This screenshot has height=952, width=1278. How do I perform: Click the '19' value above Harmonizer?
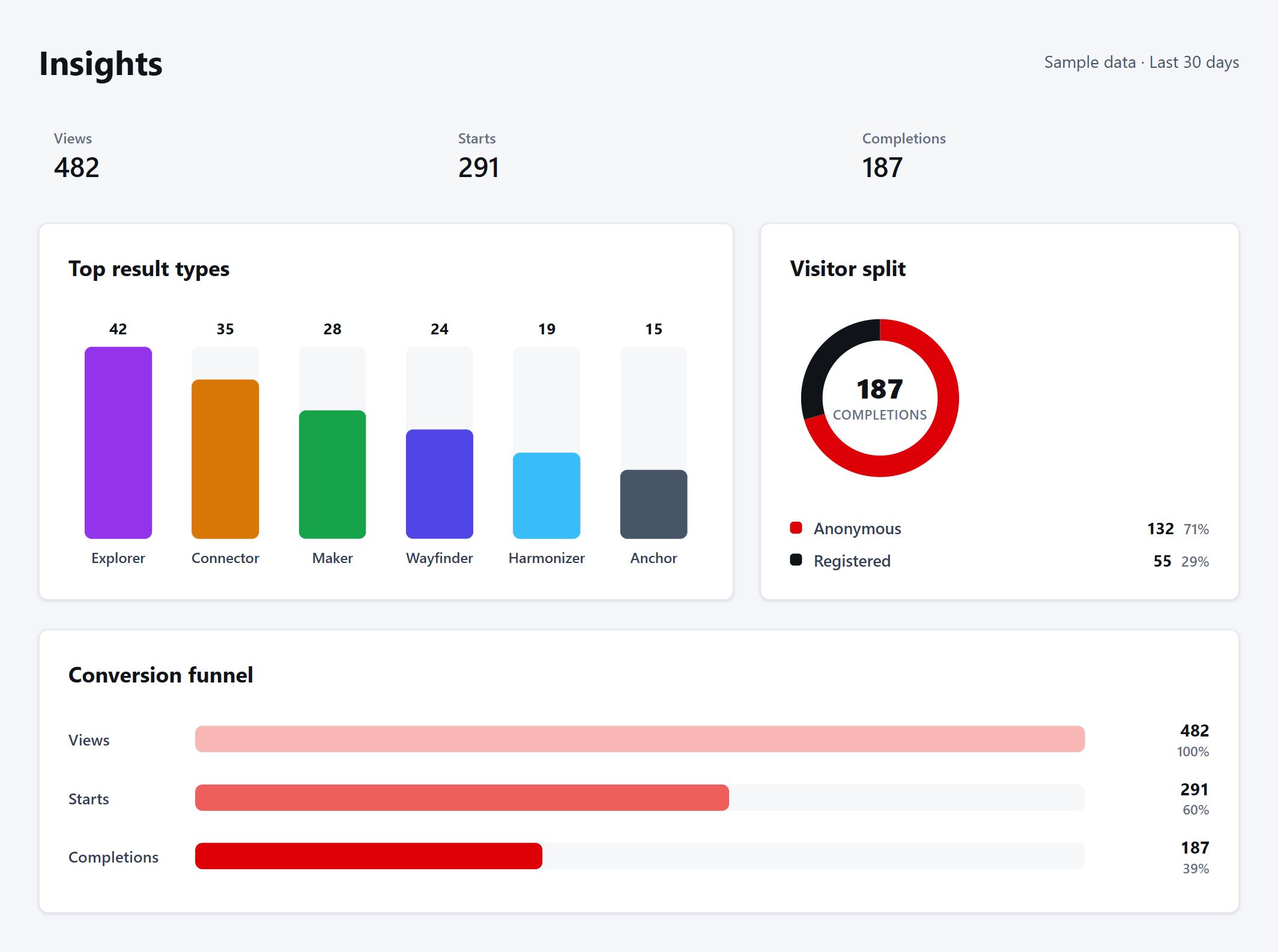point(547,329)
